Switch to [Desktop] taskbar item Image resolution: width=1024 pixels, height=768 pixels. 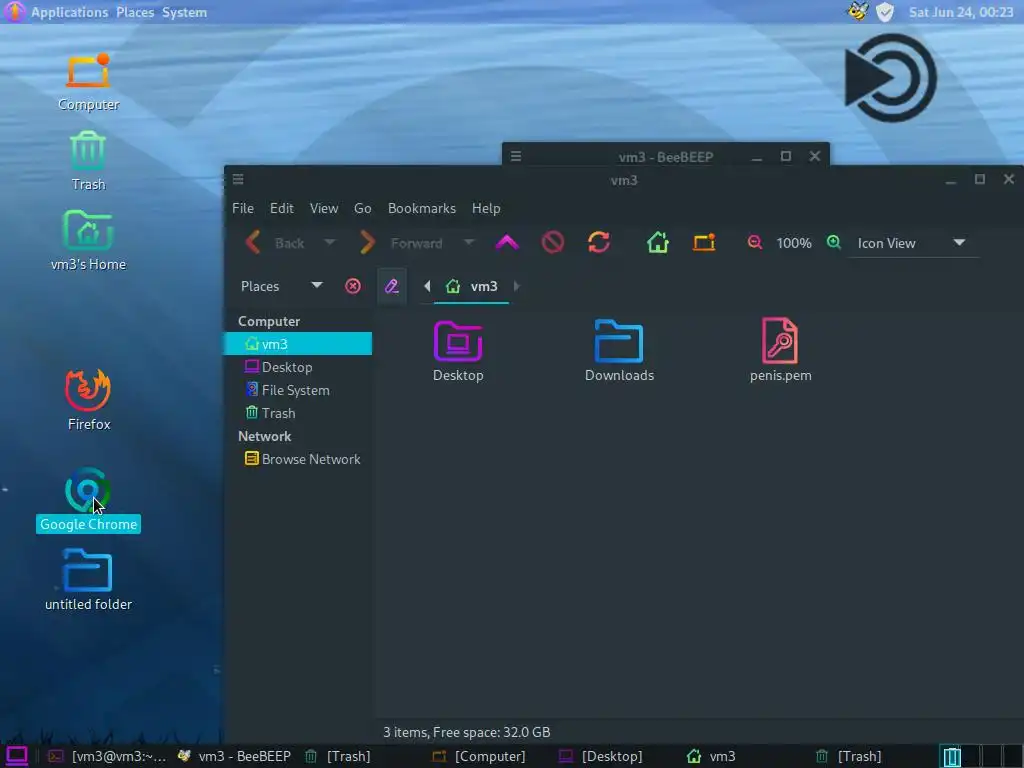coord(601,756)
